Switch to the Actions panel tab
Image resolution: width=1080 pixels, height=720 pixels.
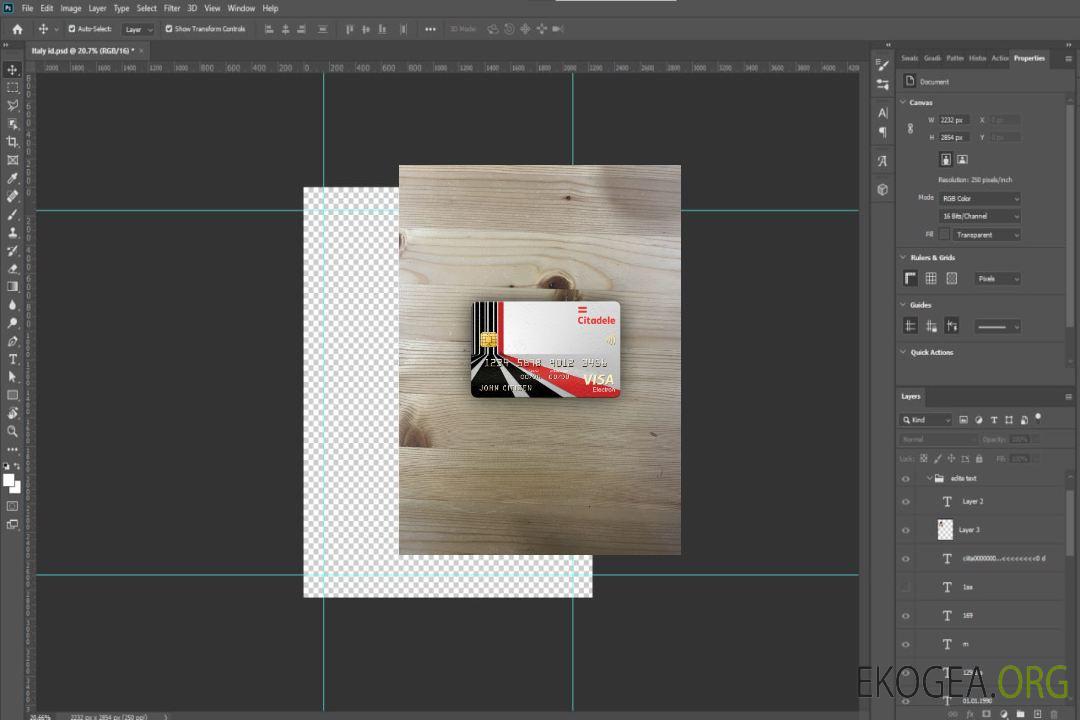pyautogui.click(x=999, y=58)
